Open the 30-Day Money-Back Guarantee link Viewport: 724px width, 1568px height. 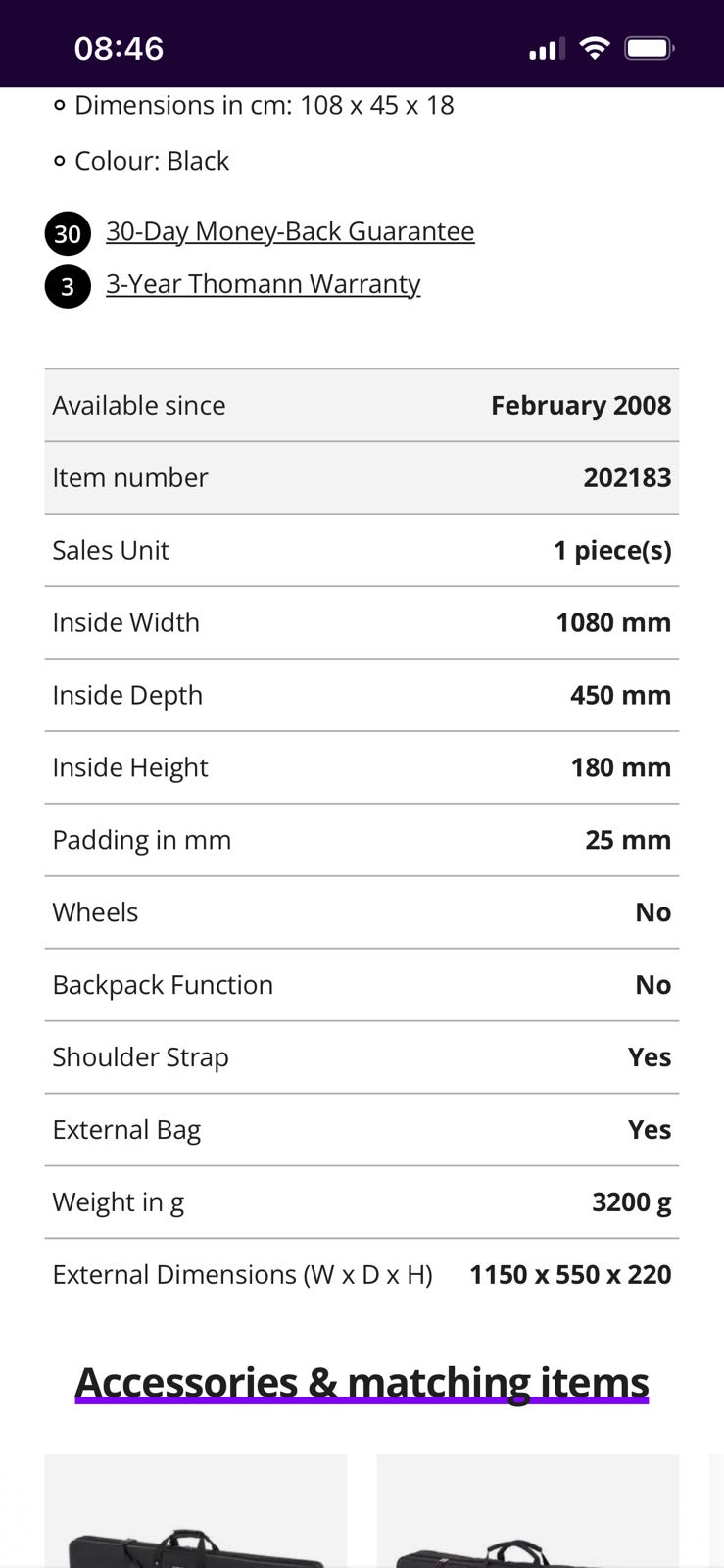[x=290, y=231]
